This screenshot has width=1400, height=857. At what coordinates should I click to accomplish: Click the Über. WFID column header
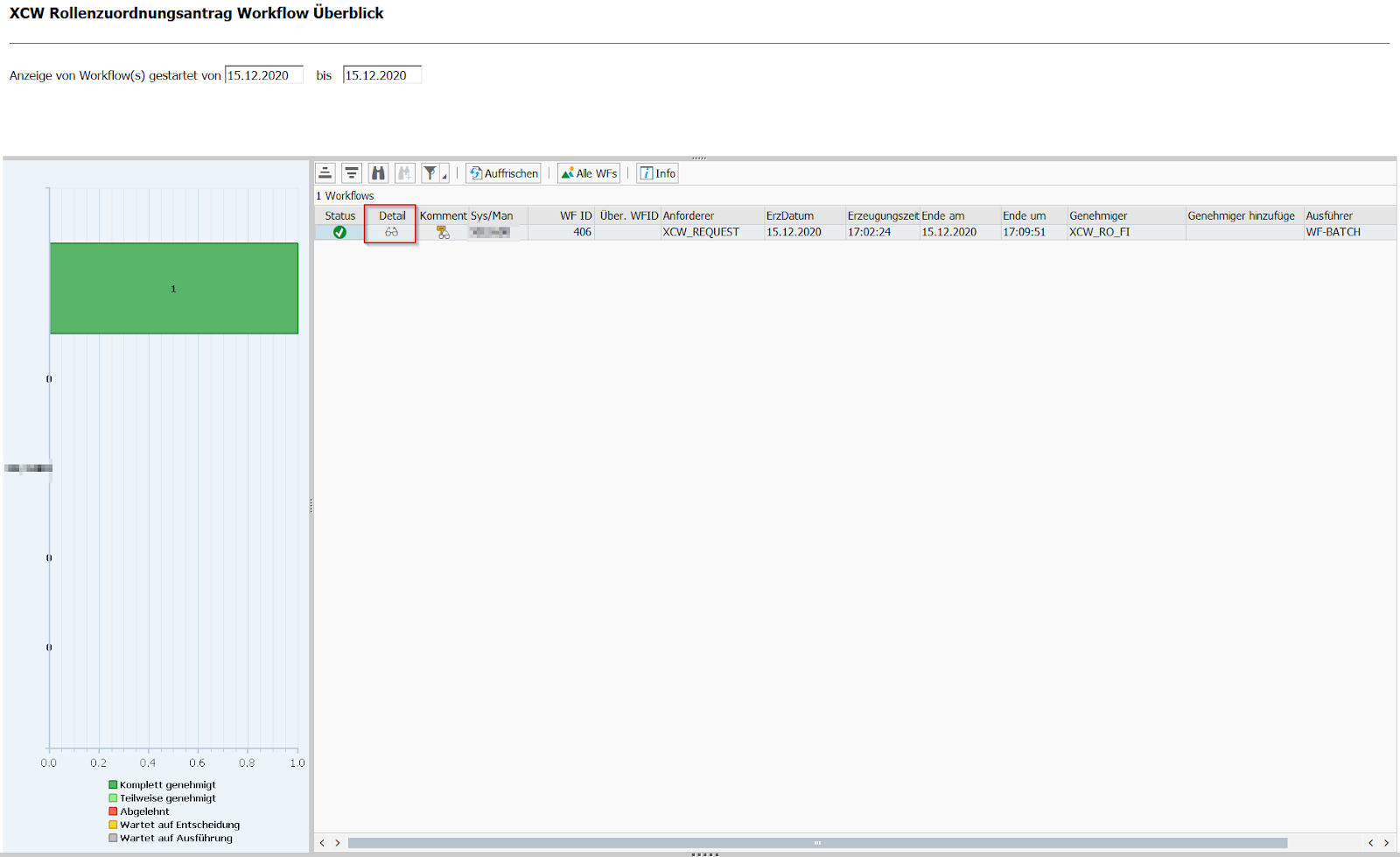tap(628, 215)
